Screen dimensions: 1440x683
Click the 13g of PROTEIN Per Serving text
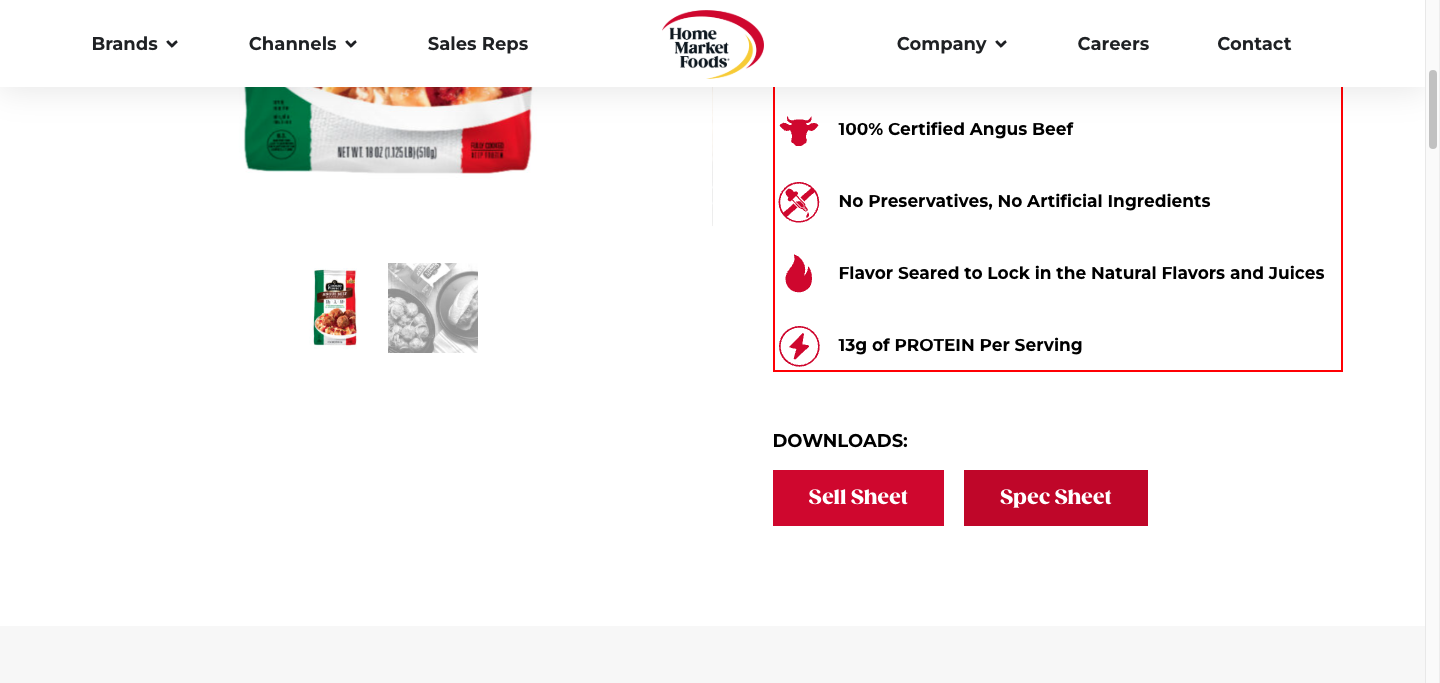pos(960,345)
